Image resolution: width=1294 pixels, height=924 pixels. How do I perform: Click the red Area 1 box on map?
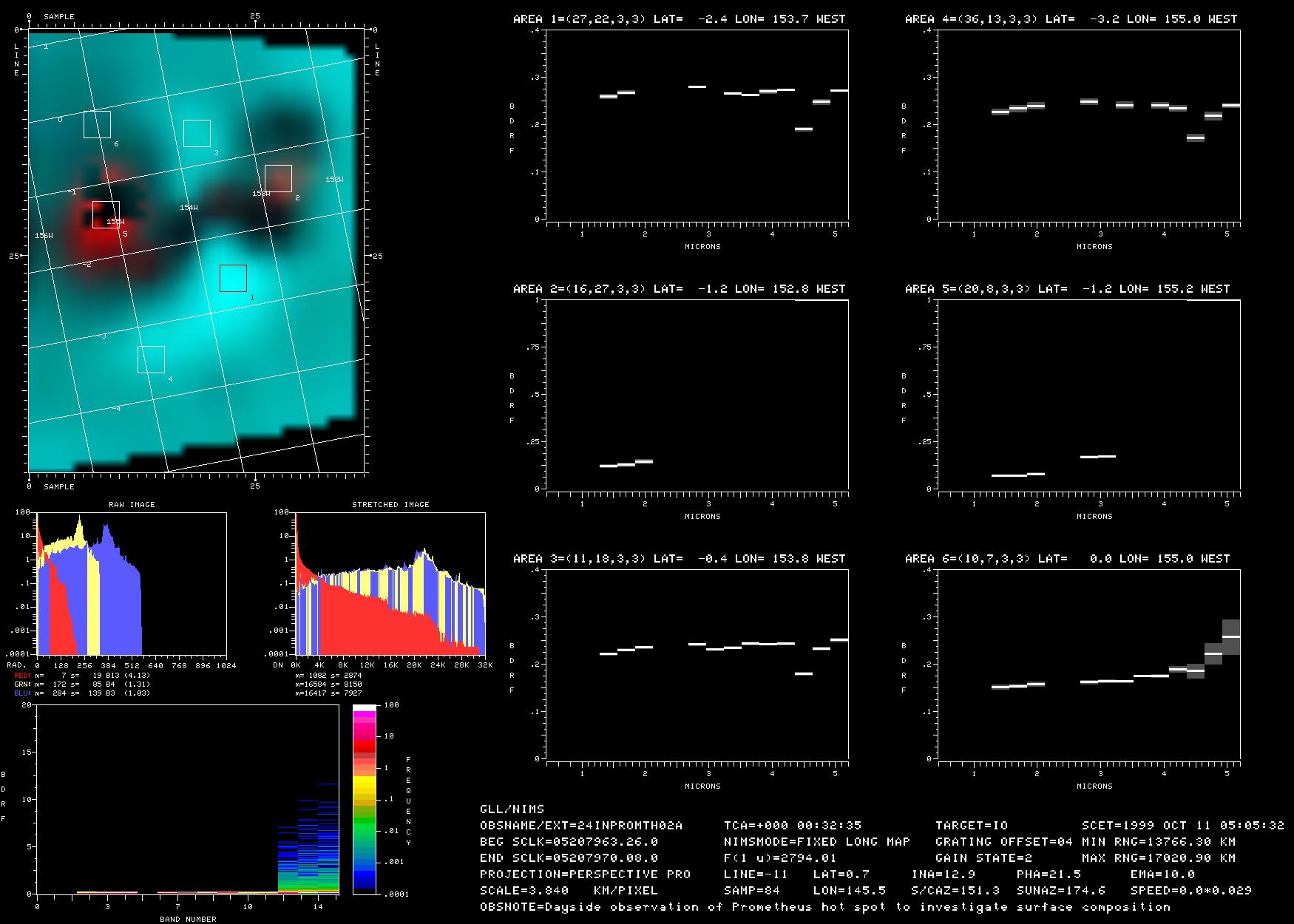click(233, 279)
